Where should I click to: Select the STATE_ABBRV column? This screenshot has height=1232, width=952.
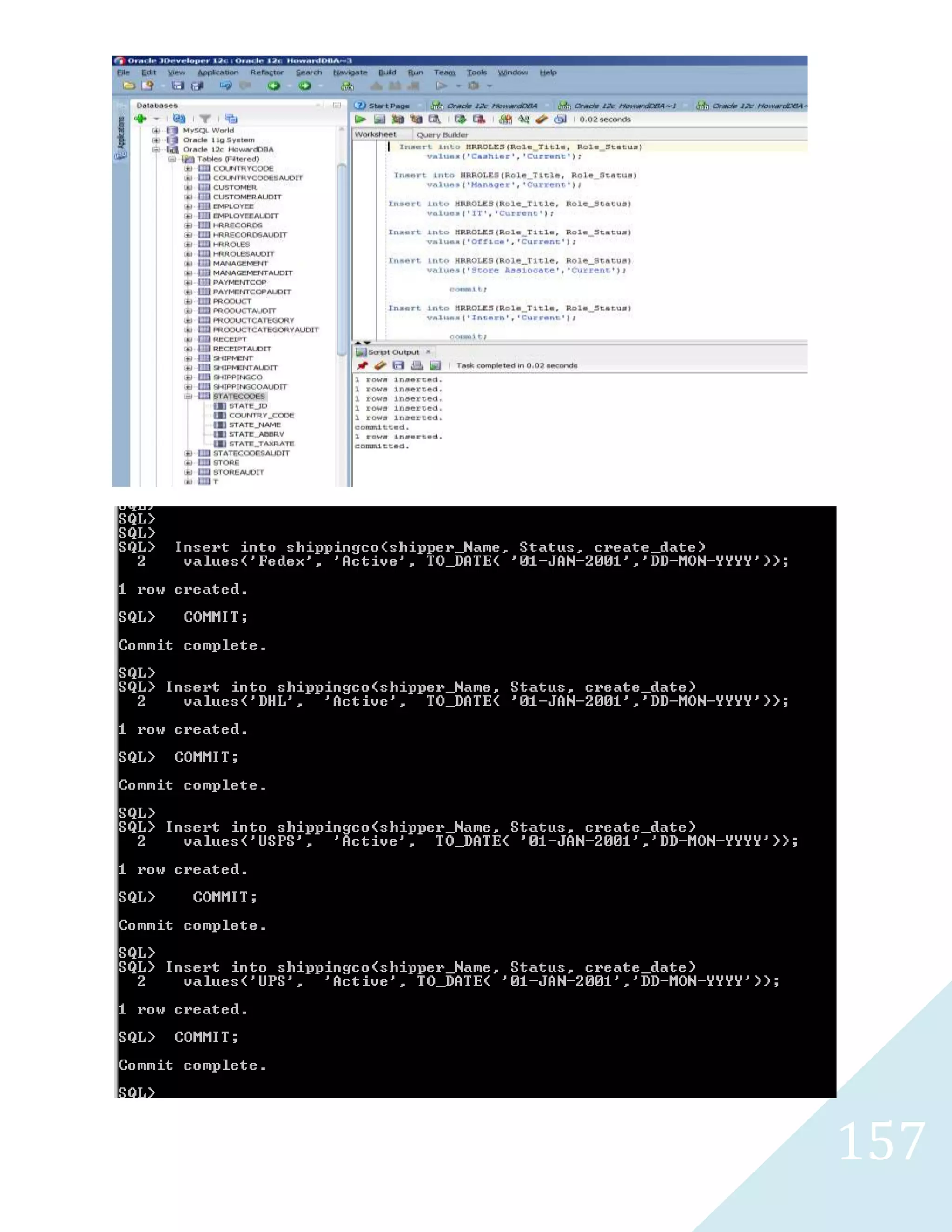256,434
